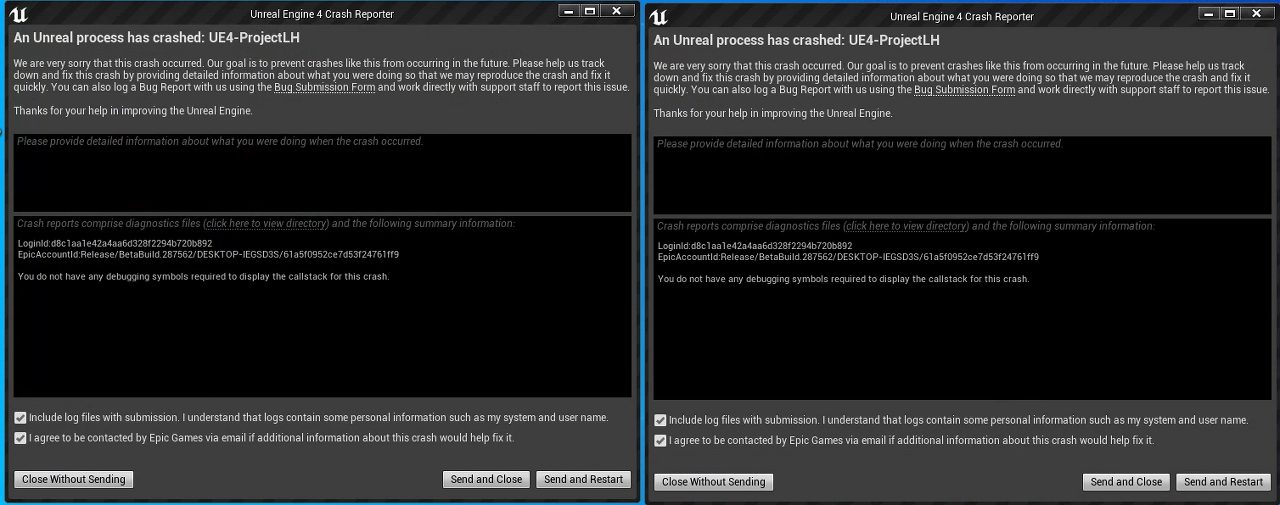Screen dimensions: 1280x505
Task: Click Send and Restart in right window
Action: 1224,481
